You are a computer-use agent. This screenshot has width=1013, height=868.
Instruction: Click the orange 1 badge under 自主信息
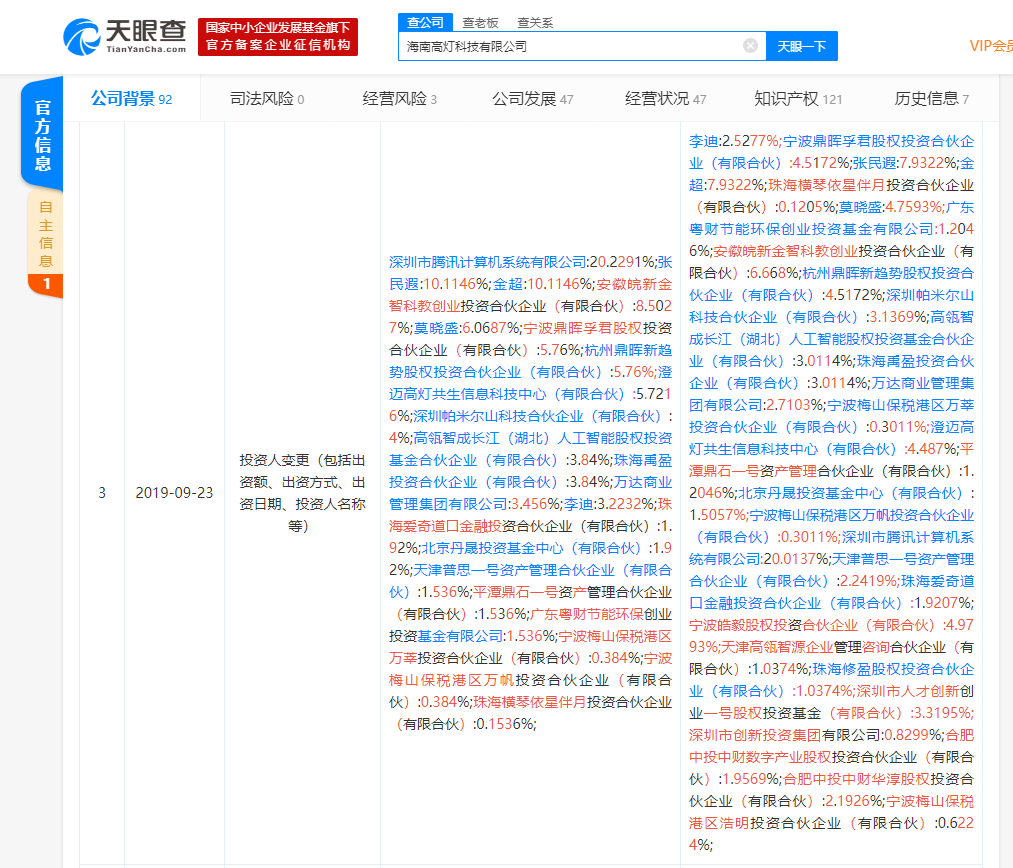(x=45, y=285)
